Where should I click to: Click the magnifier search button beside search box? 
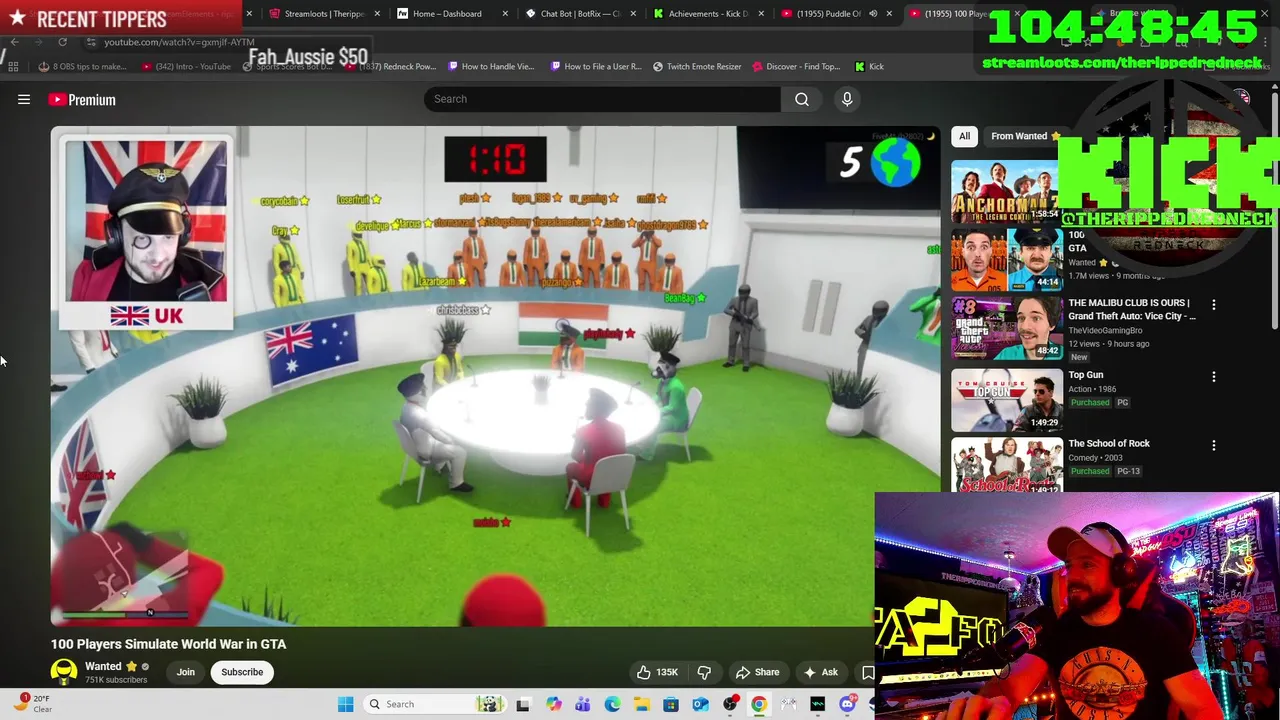point(802,99)
